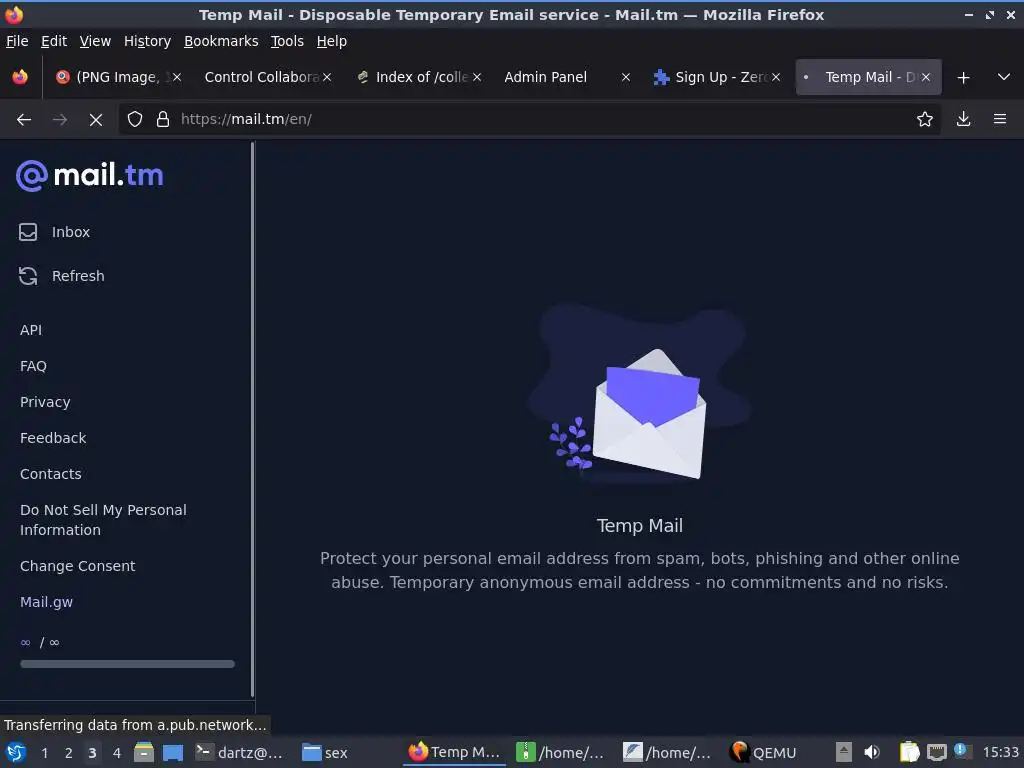The width and height of the screenshot is (1024, 768).
Task: Open the Tools menu
Action: point(287,41)
